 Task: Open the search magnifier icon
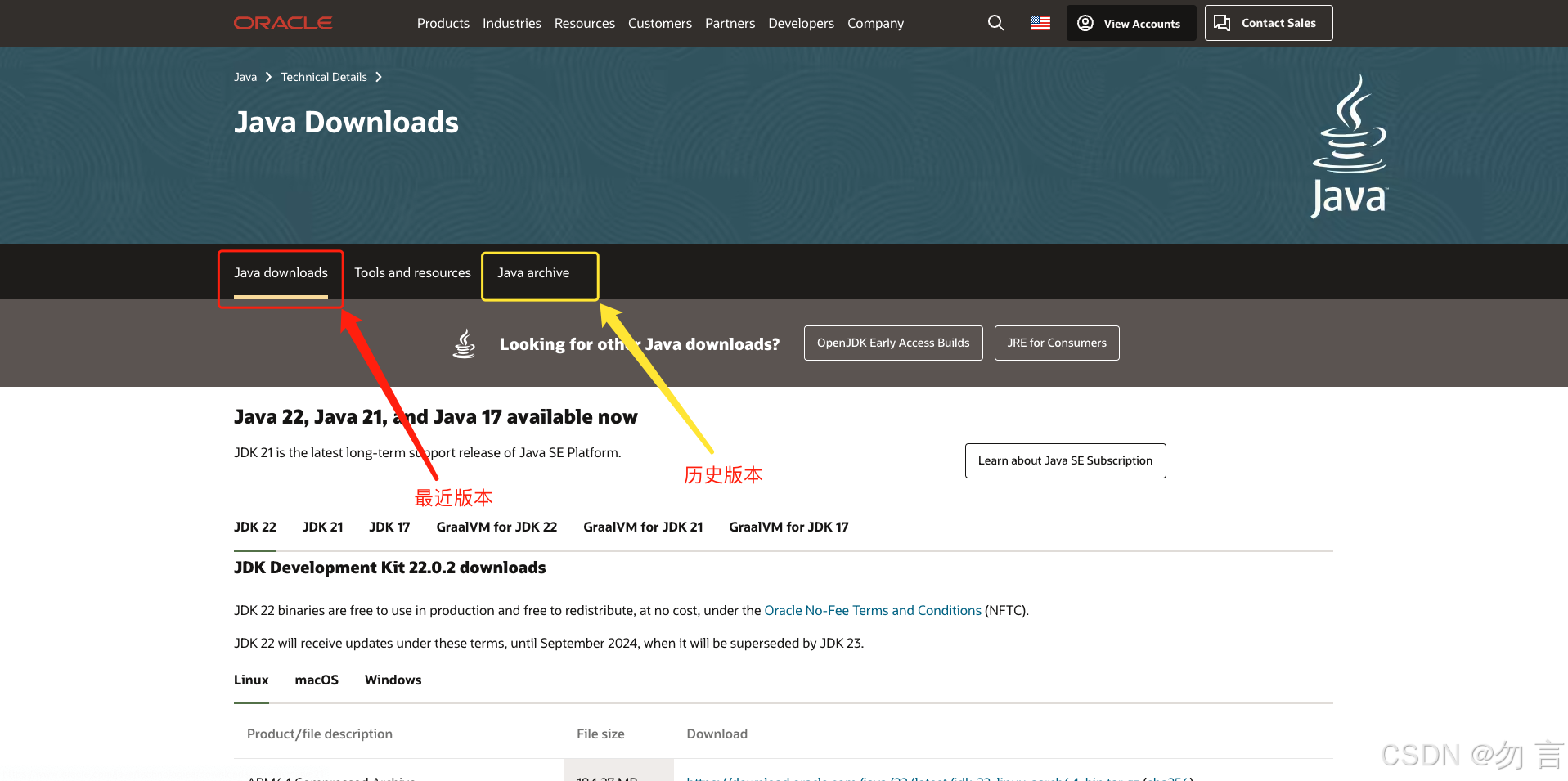[x=995, y=23]
